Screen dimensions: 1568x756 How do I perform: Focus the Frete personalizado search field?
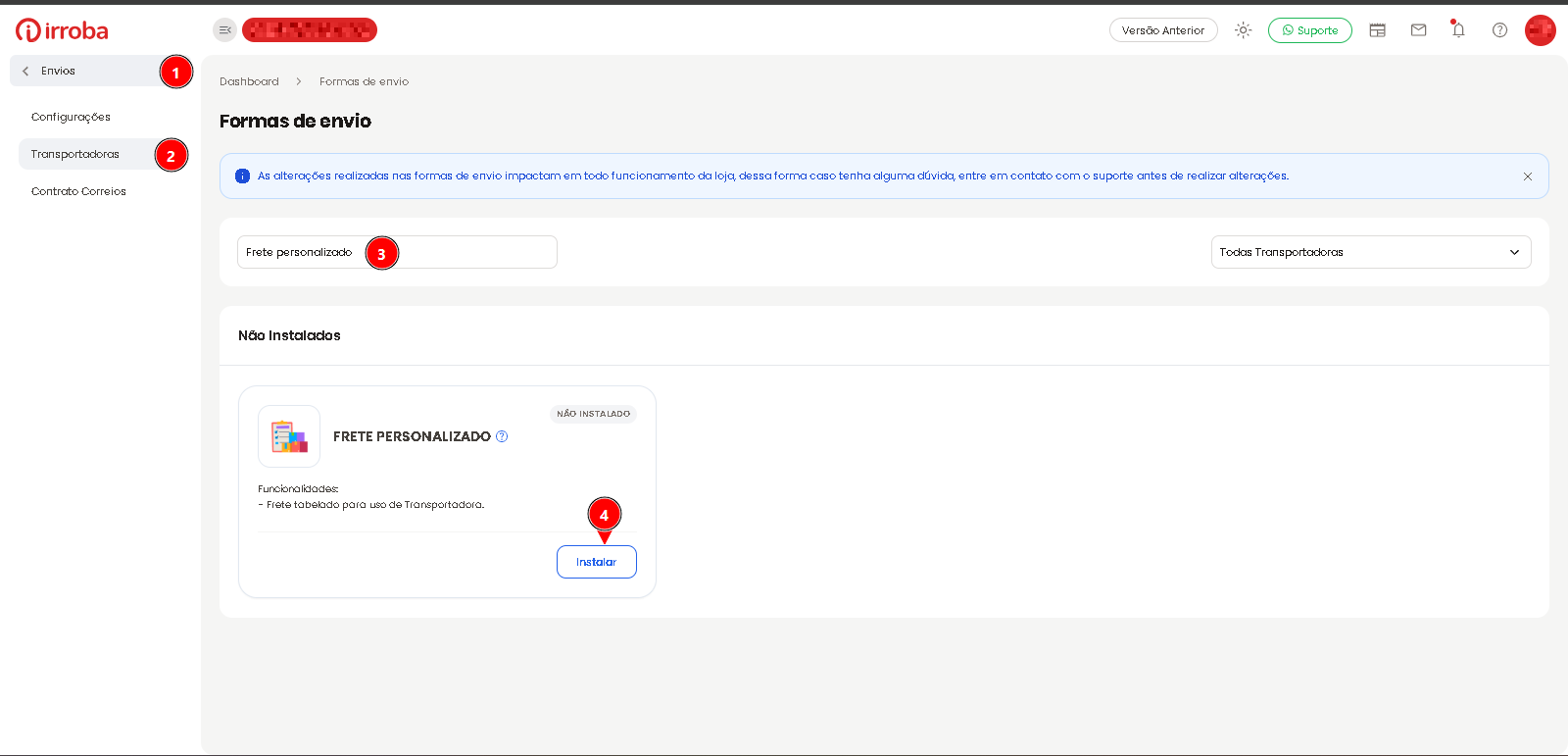coord(397,252)
